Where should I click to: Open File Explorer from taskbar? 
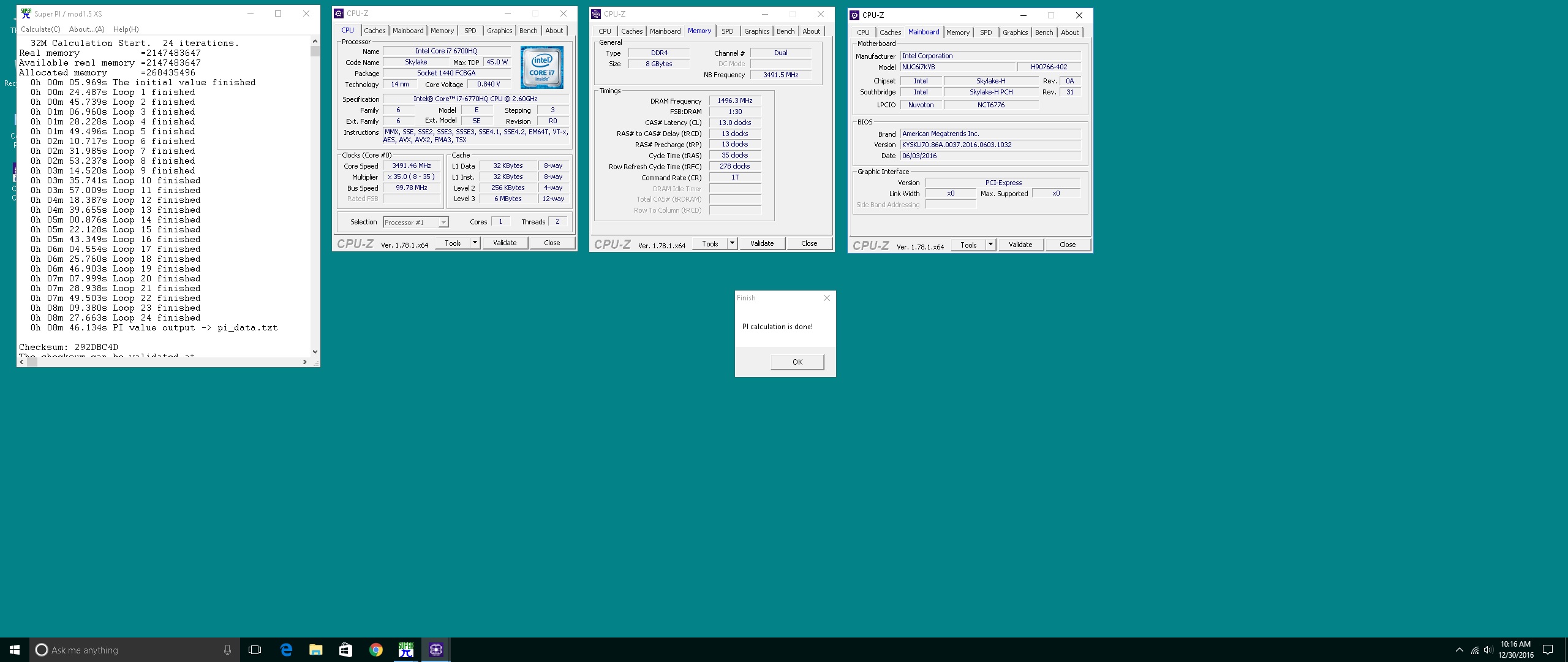(x=315, y=650)
